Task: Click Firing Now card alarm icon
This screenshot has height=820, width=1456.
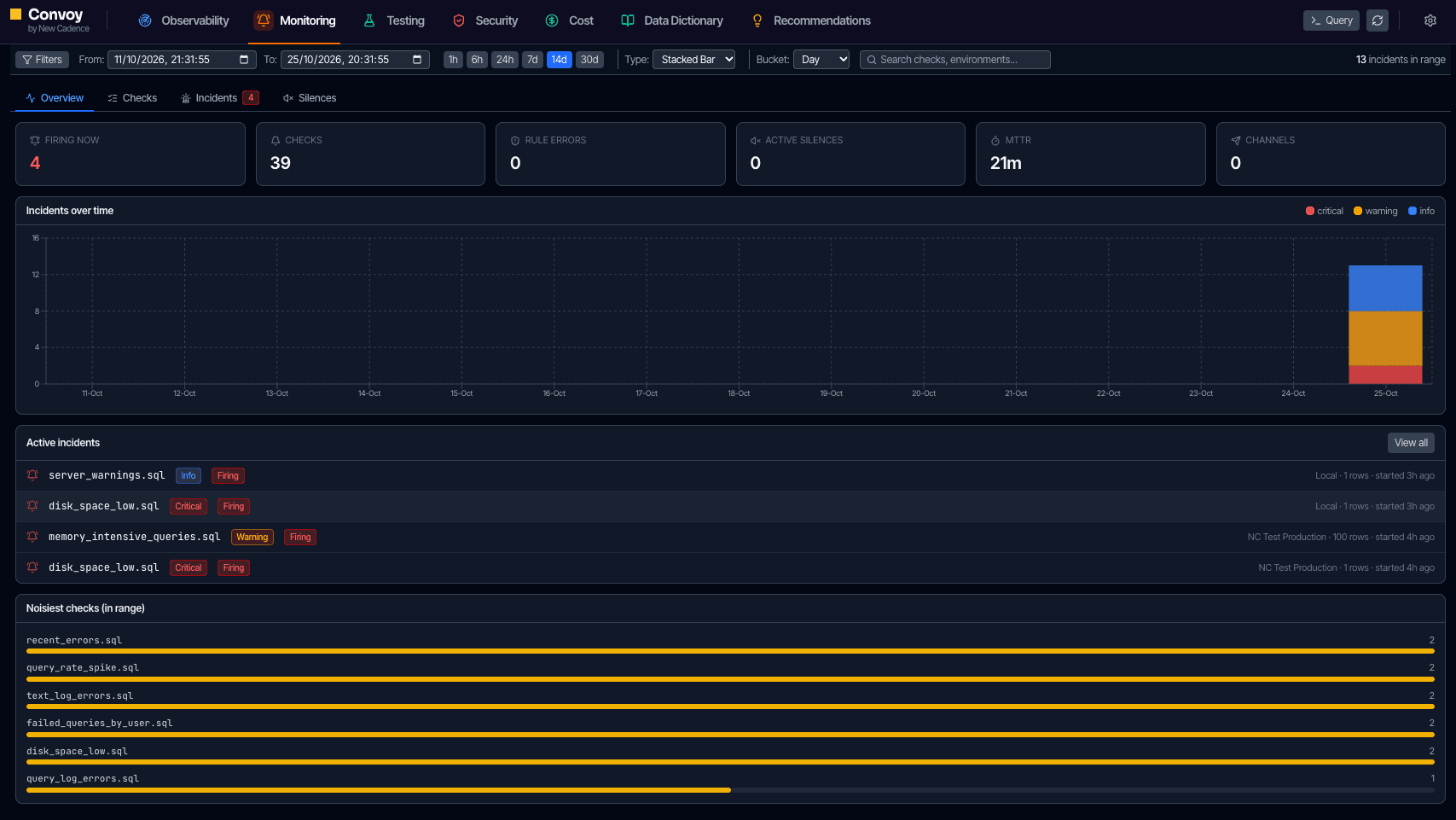Action: click(x=35, y=140)
